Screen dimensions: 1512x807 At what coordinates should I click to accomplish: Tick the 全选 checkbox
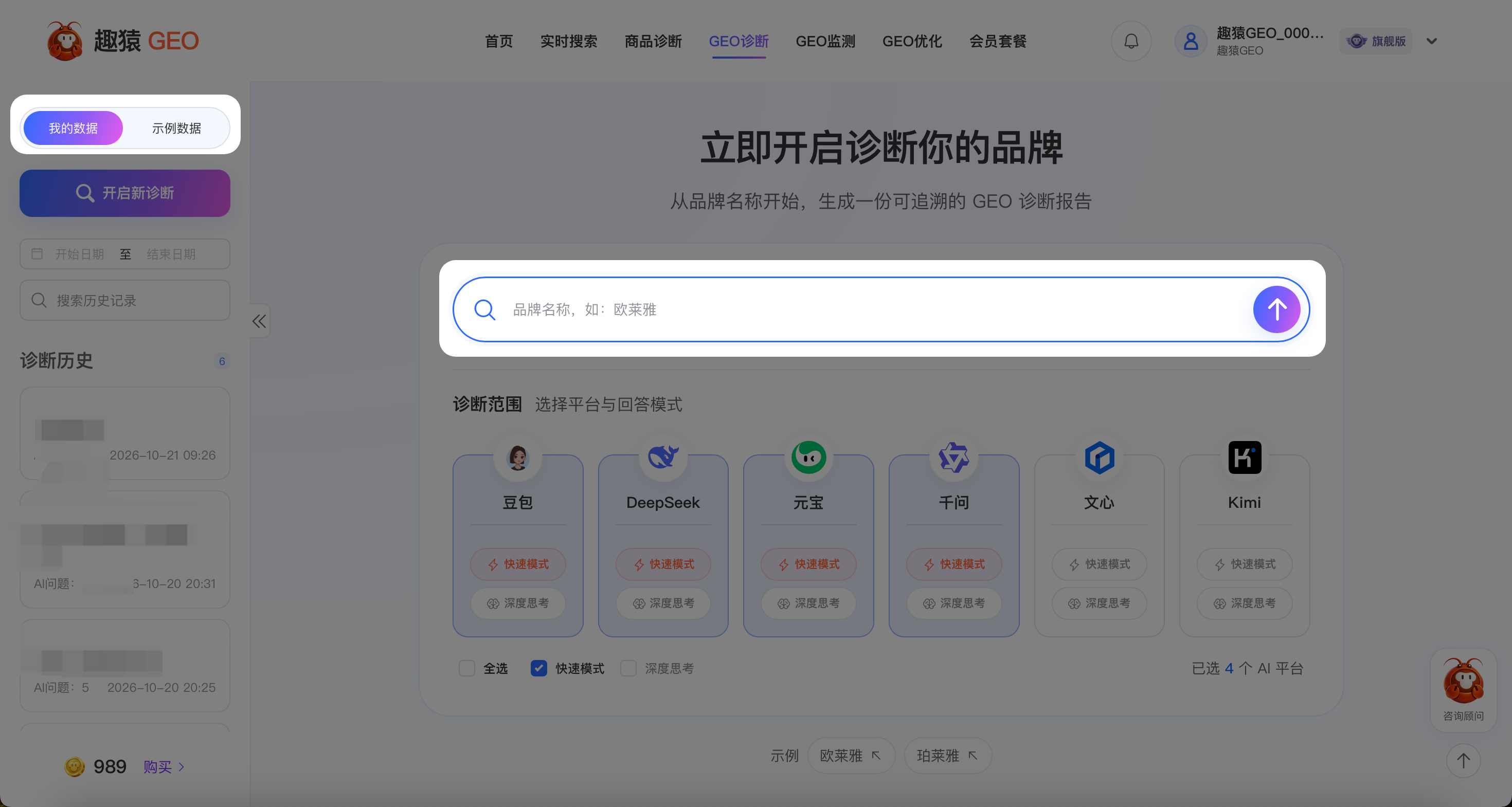(466, 668)
